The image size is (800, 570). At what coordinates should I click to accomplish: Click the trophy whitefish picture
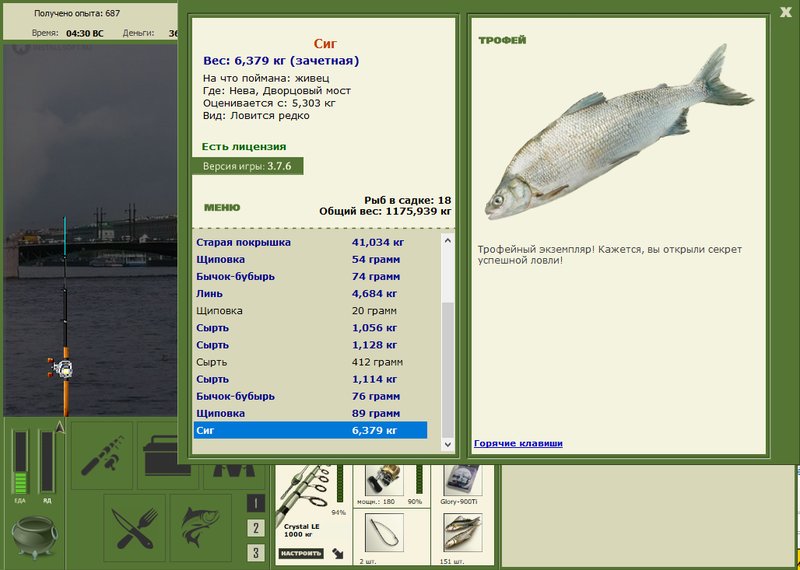619,132
